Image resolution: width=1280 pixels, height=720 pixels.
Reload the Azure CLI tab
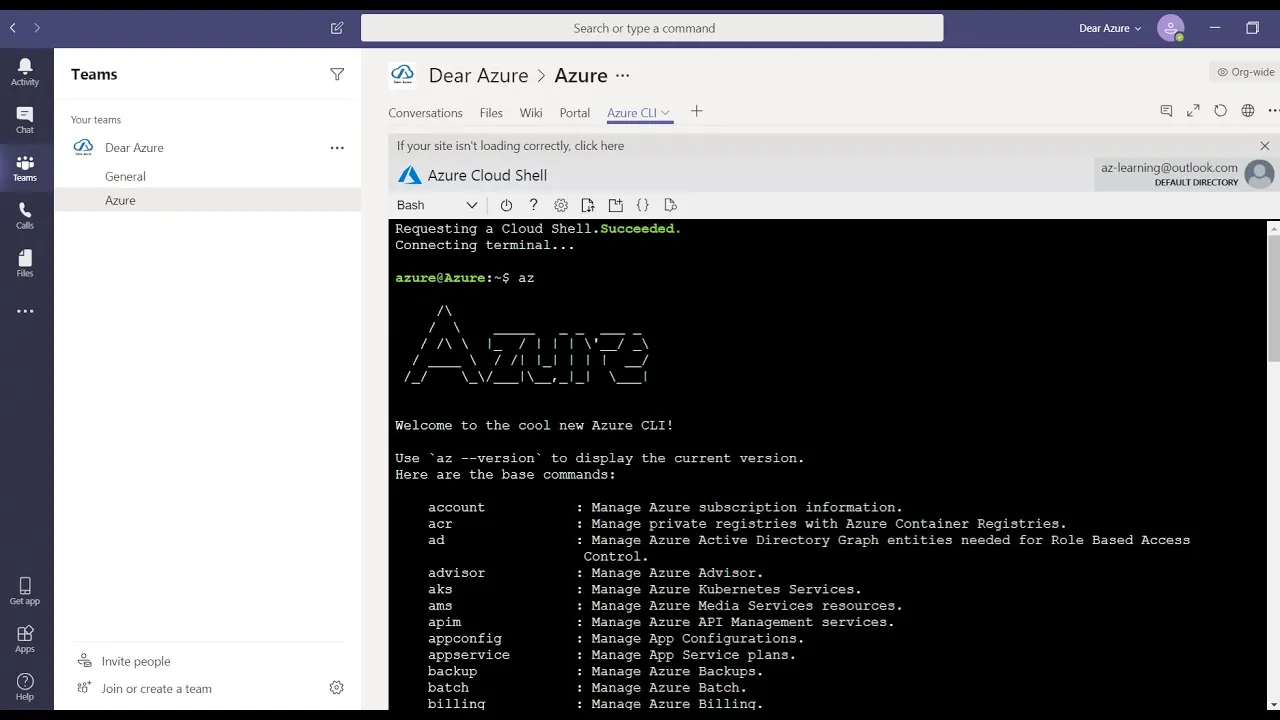(1220, 111)
